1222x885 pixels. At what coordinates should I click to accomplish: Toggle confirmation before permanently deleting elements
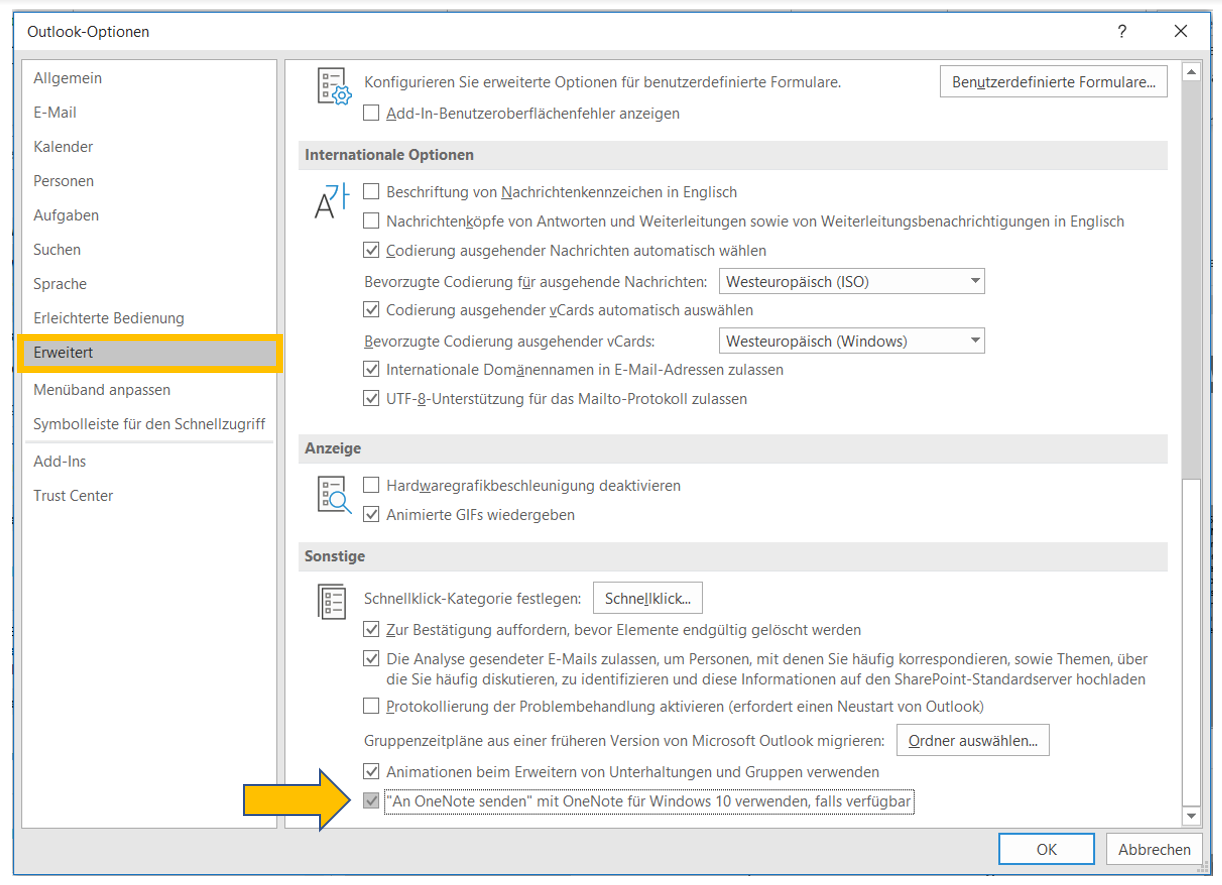pos(371,630)
